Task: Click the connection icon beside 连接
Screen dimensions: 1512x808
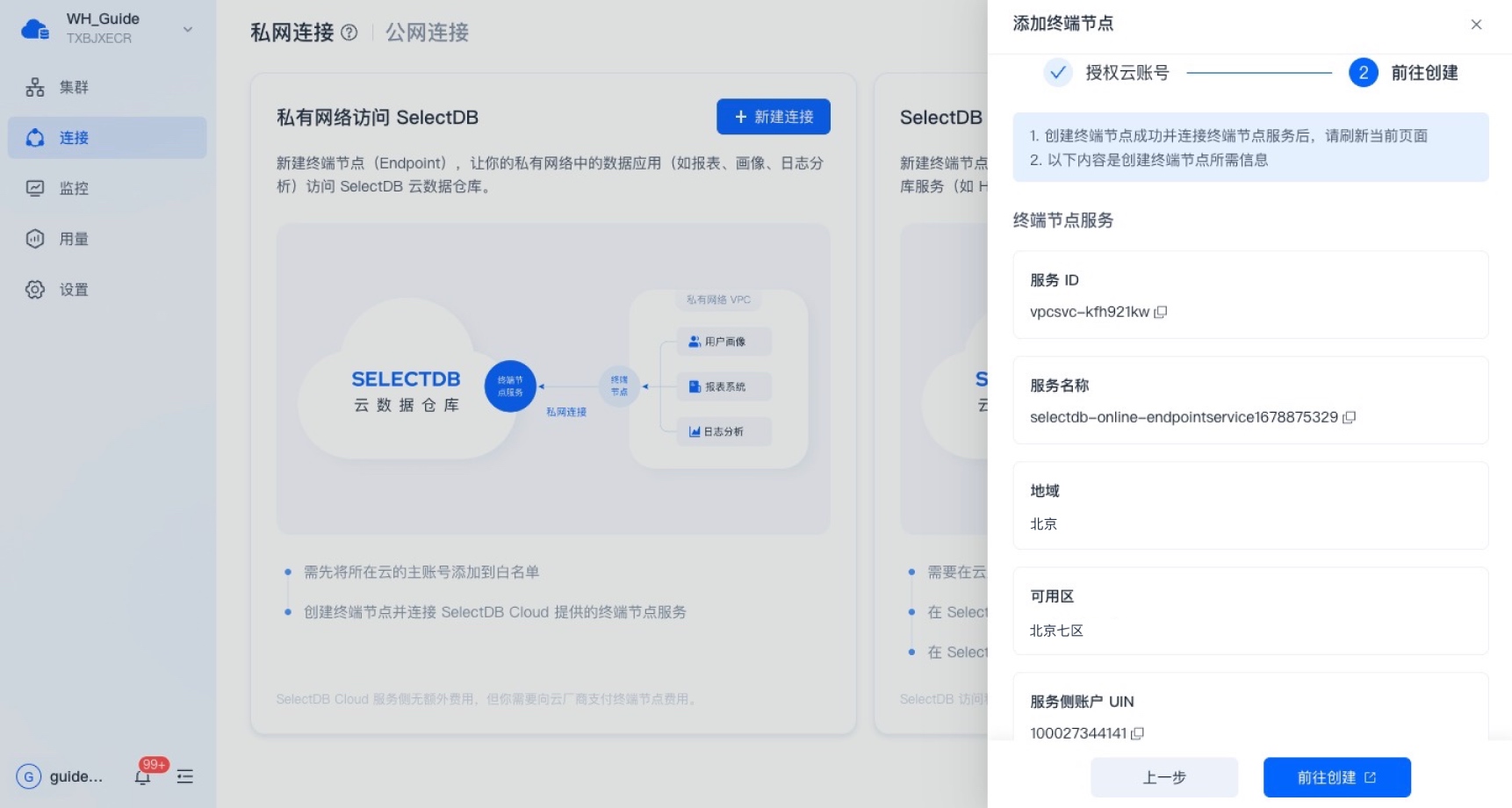Action: [x=35, y=138]
